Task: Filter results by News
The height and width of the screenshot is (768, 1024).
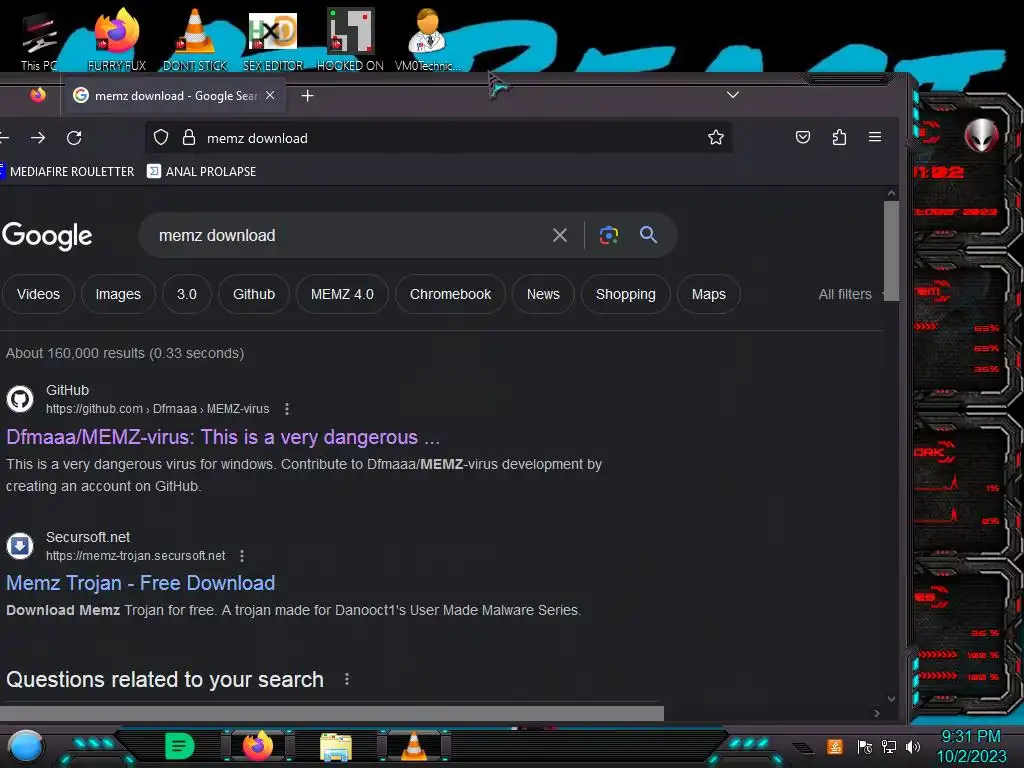Action: pos(543,295)
